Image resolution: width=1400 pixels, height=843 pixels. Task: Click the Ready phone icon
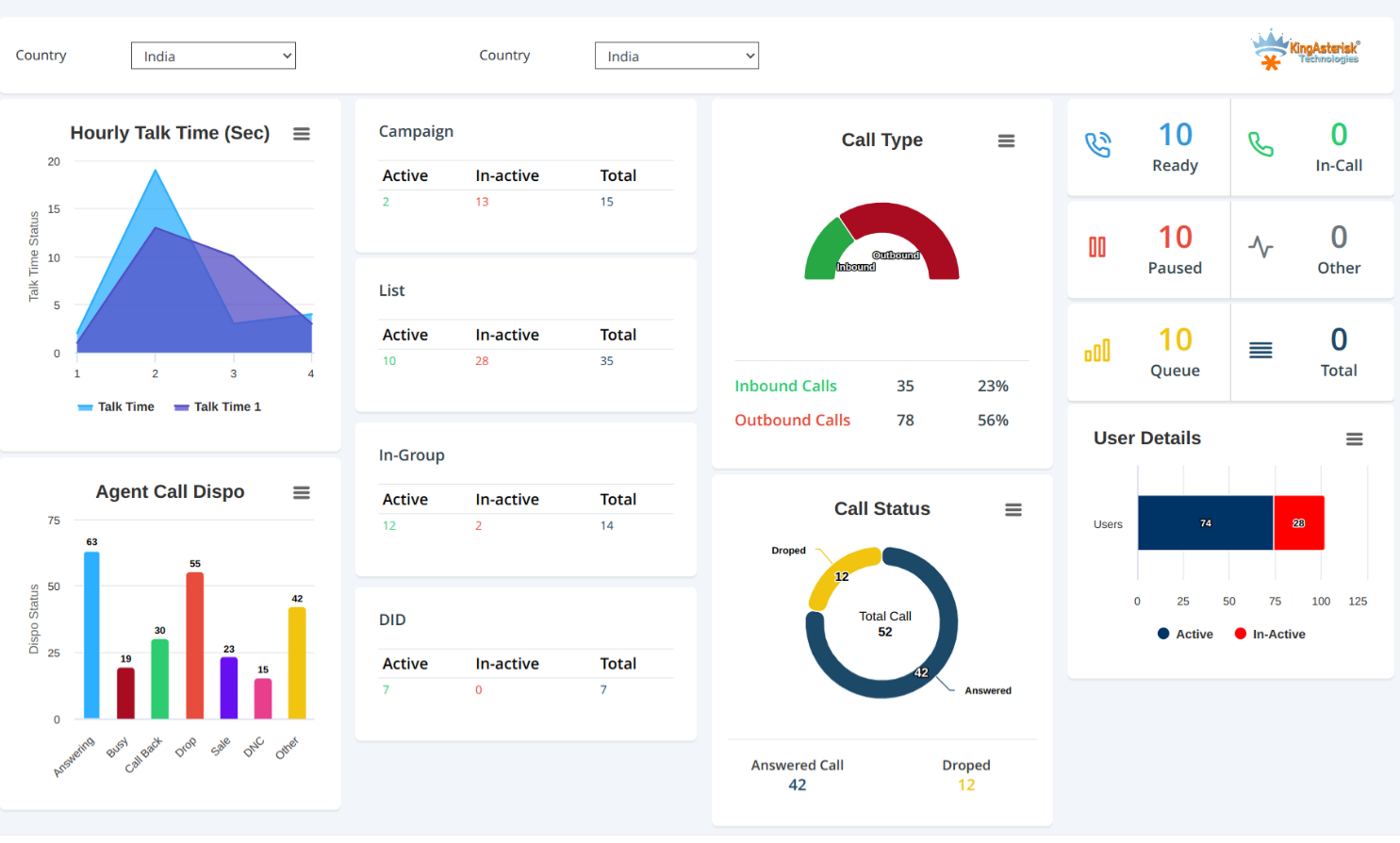tap(1098, 144)
